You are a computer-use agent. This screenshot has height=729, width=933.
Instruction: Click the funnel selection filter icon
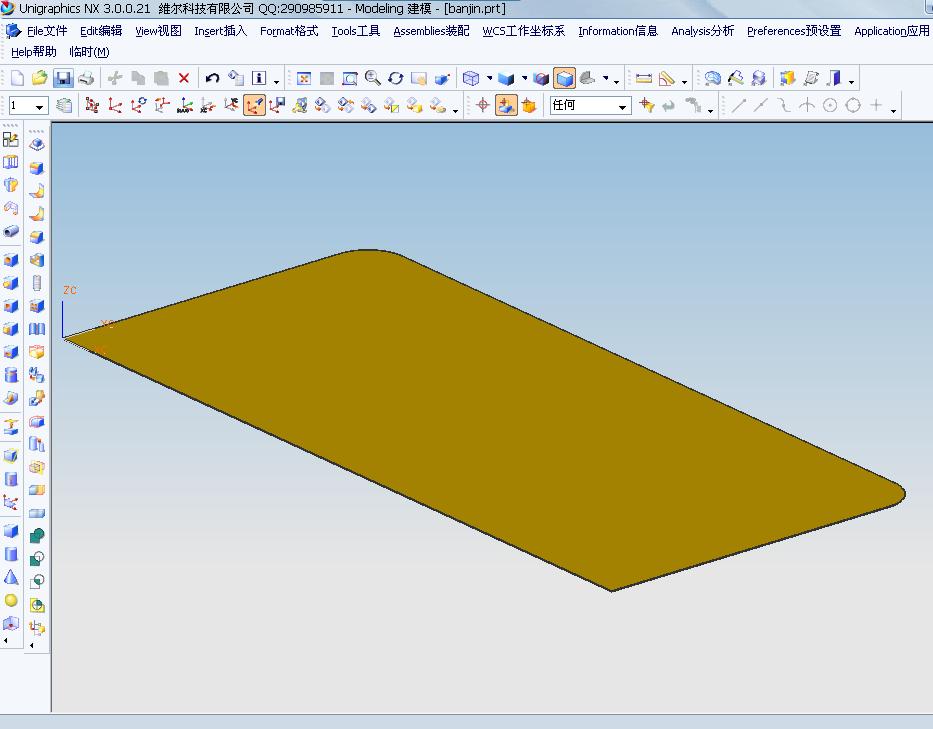tap(647, 106)
